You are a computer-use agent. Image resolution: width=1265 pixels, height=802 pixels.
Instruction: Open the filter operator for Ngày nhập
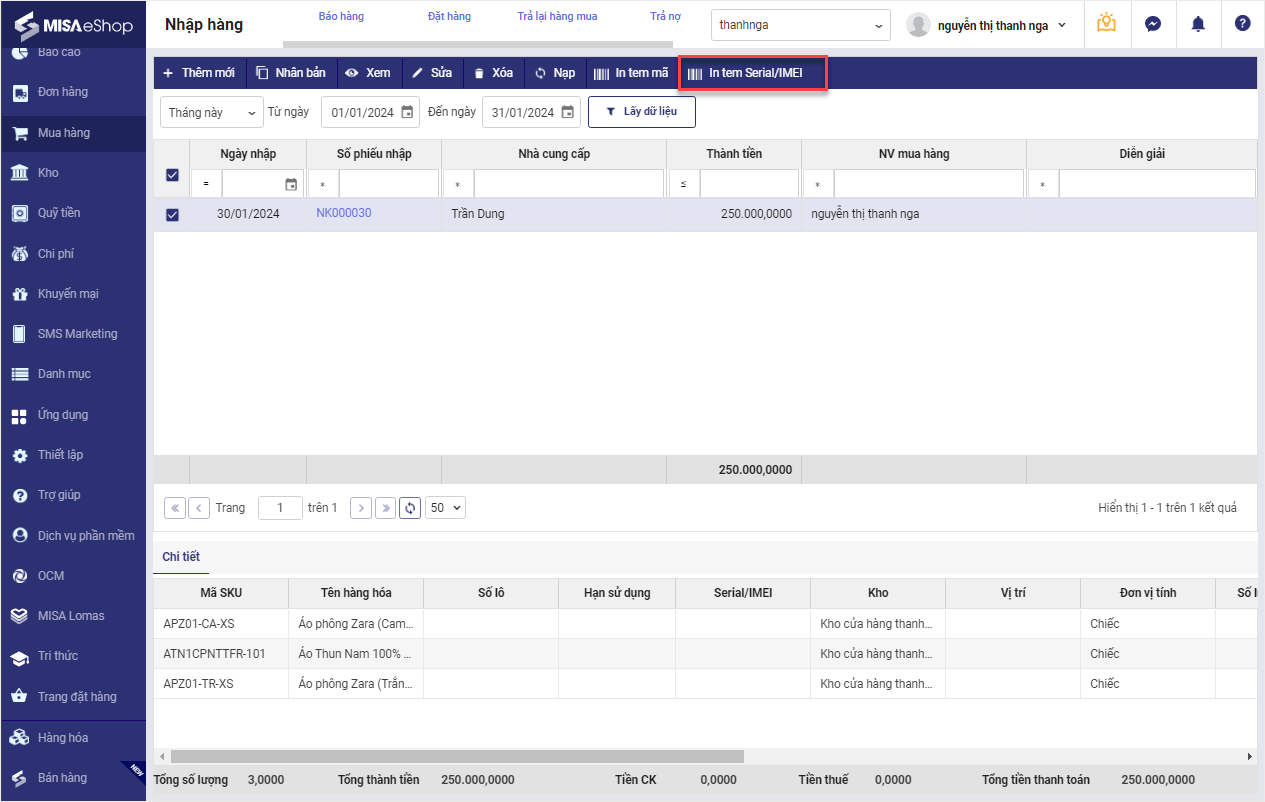coord(206,185)
